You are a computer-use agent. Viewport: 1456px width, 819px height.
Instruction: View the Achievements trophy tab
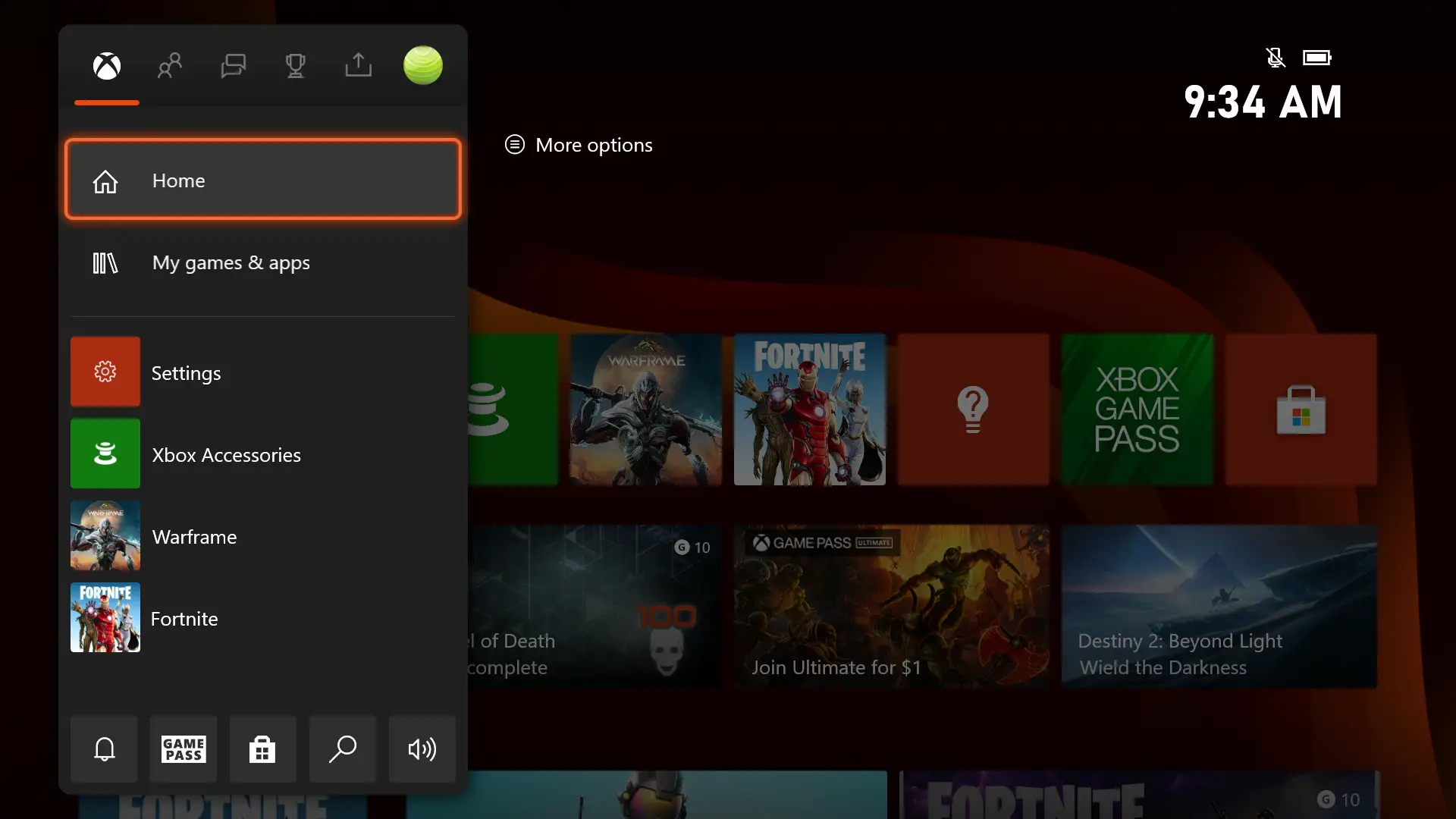296,66
